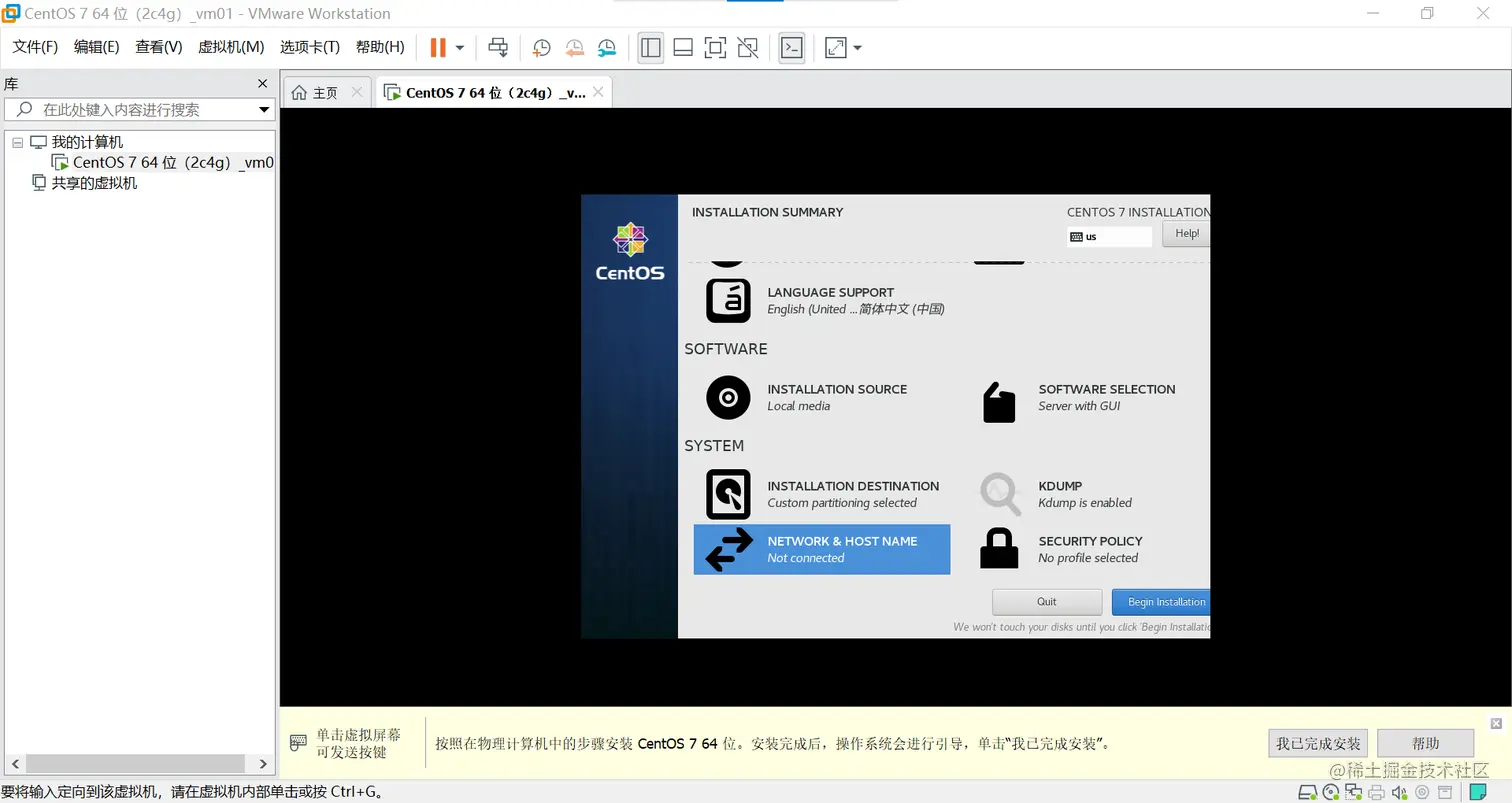Dismiss the yellow install info bar

pos(1496,723)
